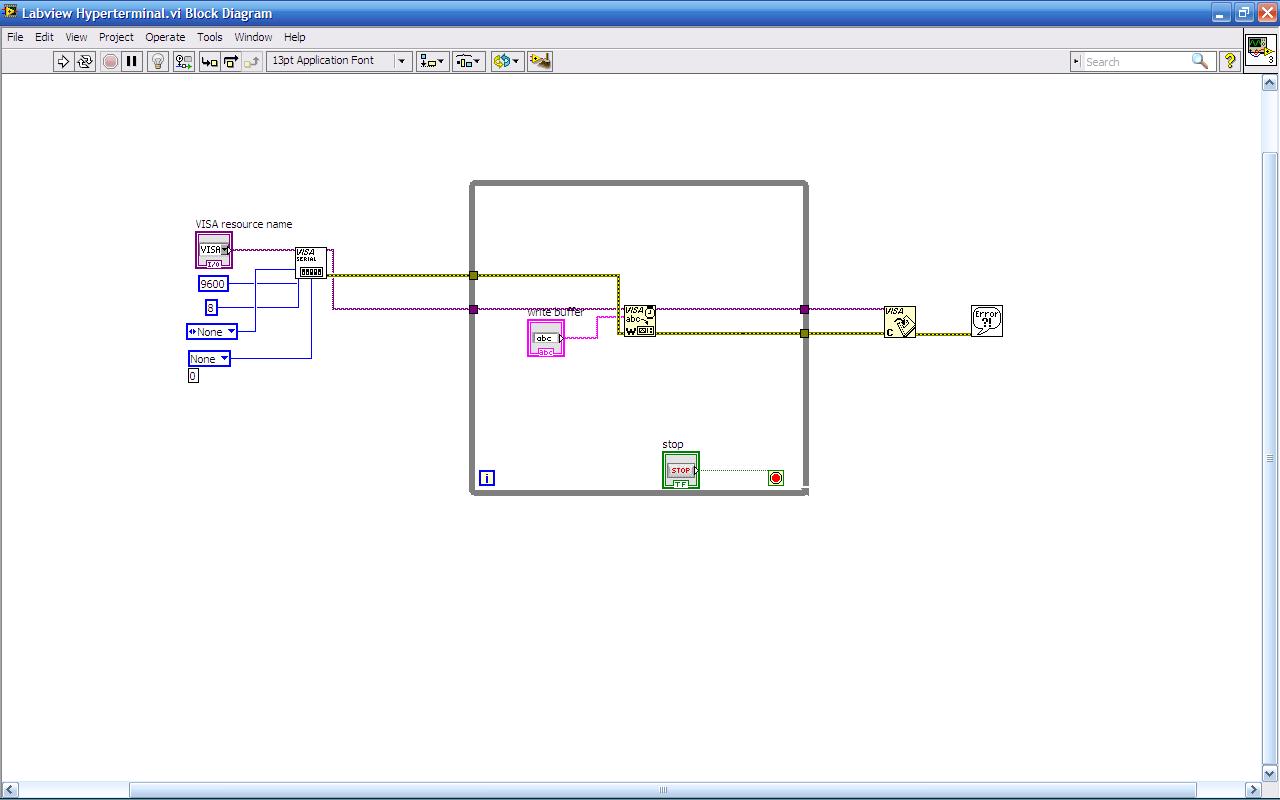Click the Context Help question mark button
1280x800 pixels.
tap(1229, 61)
